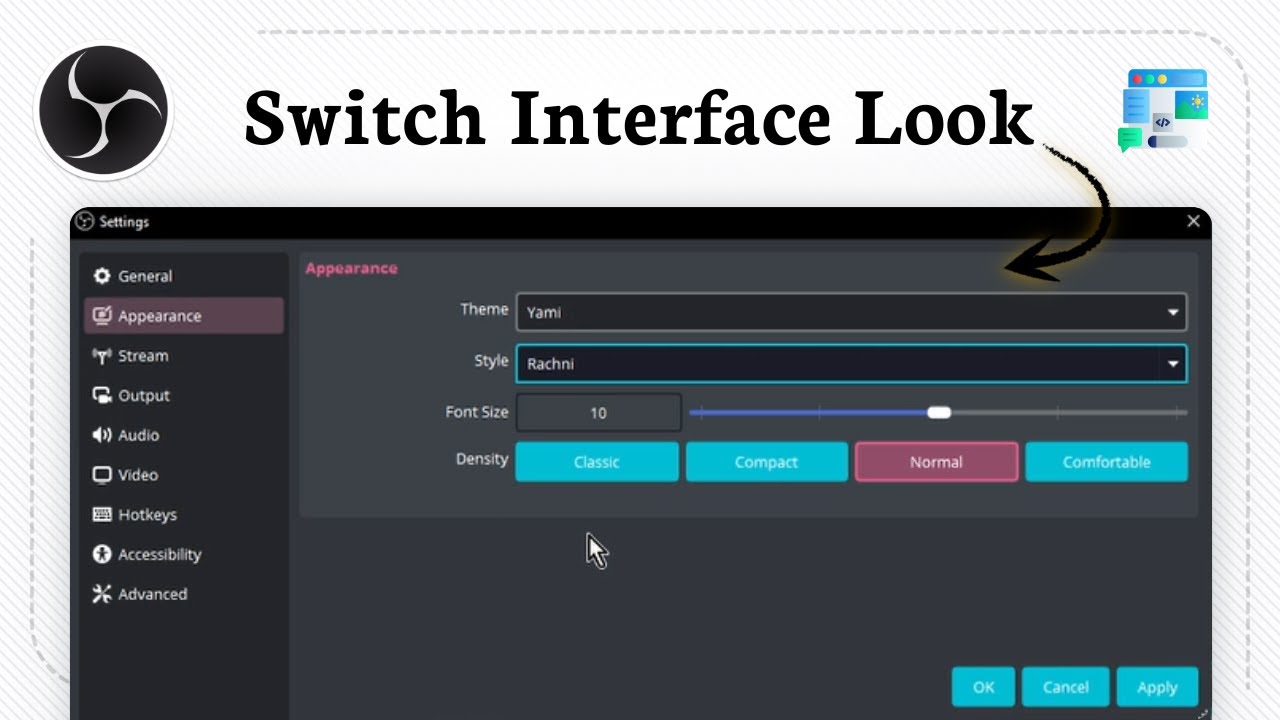Click the Stream antenna icon

point(101,356)
